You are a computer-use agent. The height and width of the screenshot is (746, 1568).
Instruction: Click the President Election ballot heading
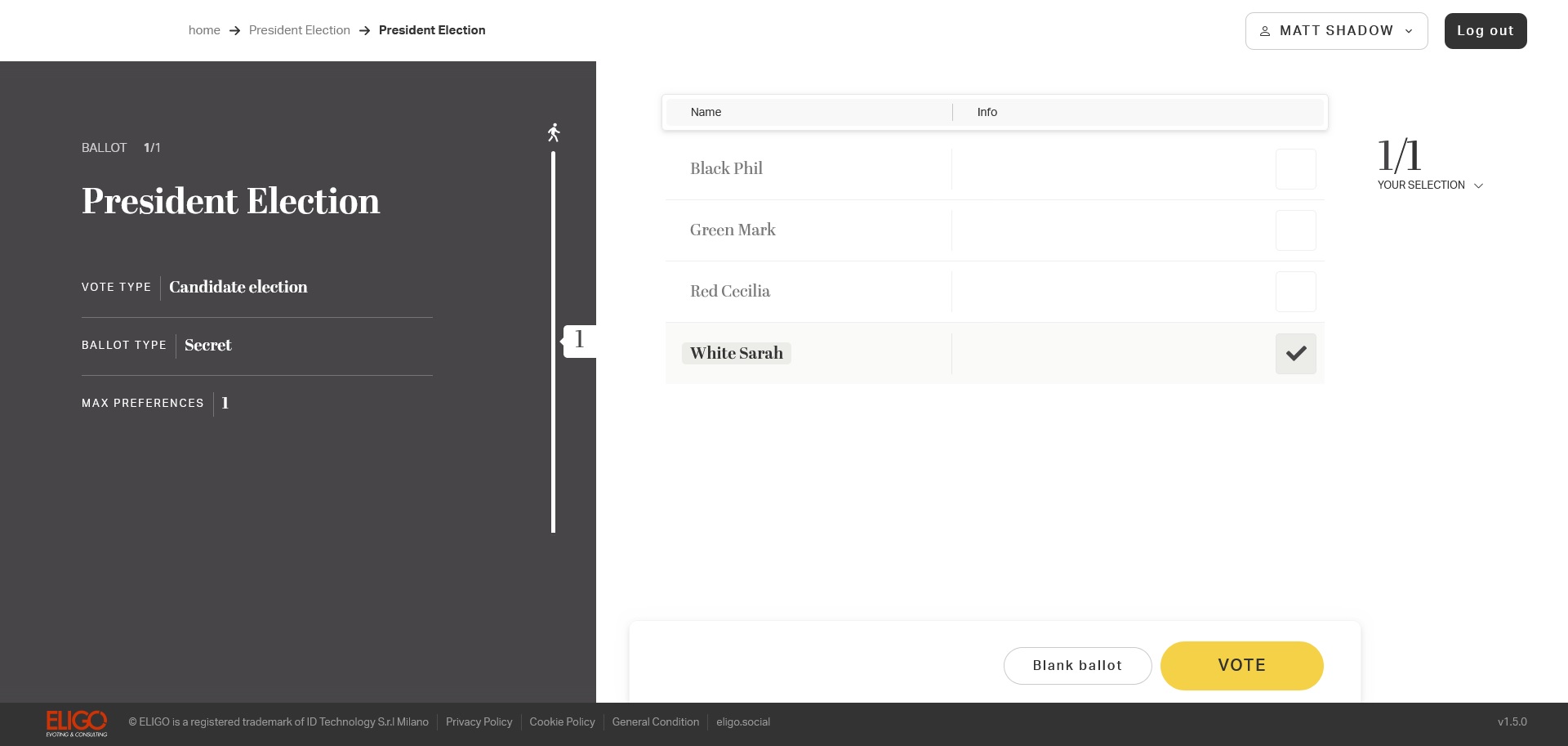point(231,201)
